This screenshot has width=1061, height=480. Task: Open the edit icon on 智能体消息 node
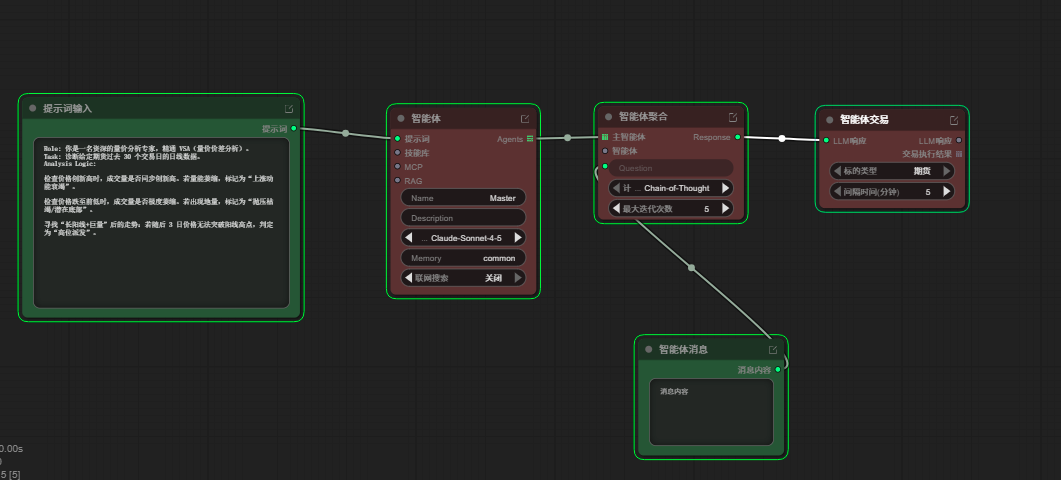[x=773, y=350]
